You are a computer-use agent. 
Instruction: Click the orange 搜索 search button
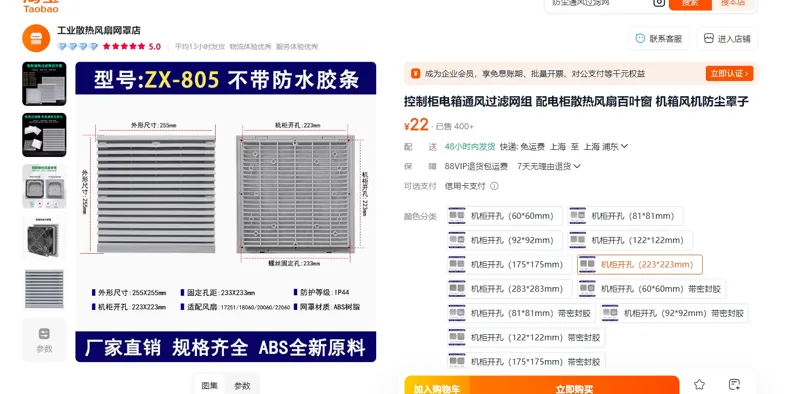690,4
